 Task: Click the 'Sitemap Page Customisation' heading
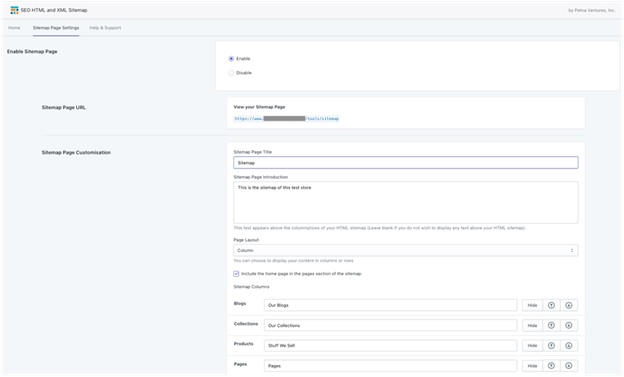point(76,152)
